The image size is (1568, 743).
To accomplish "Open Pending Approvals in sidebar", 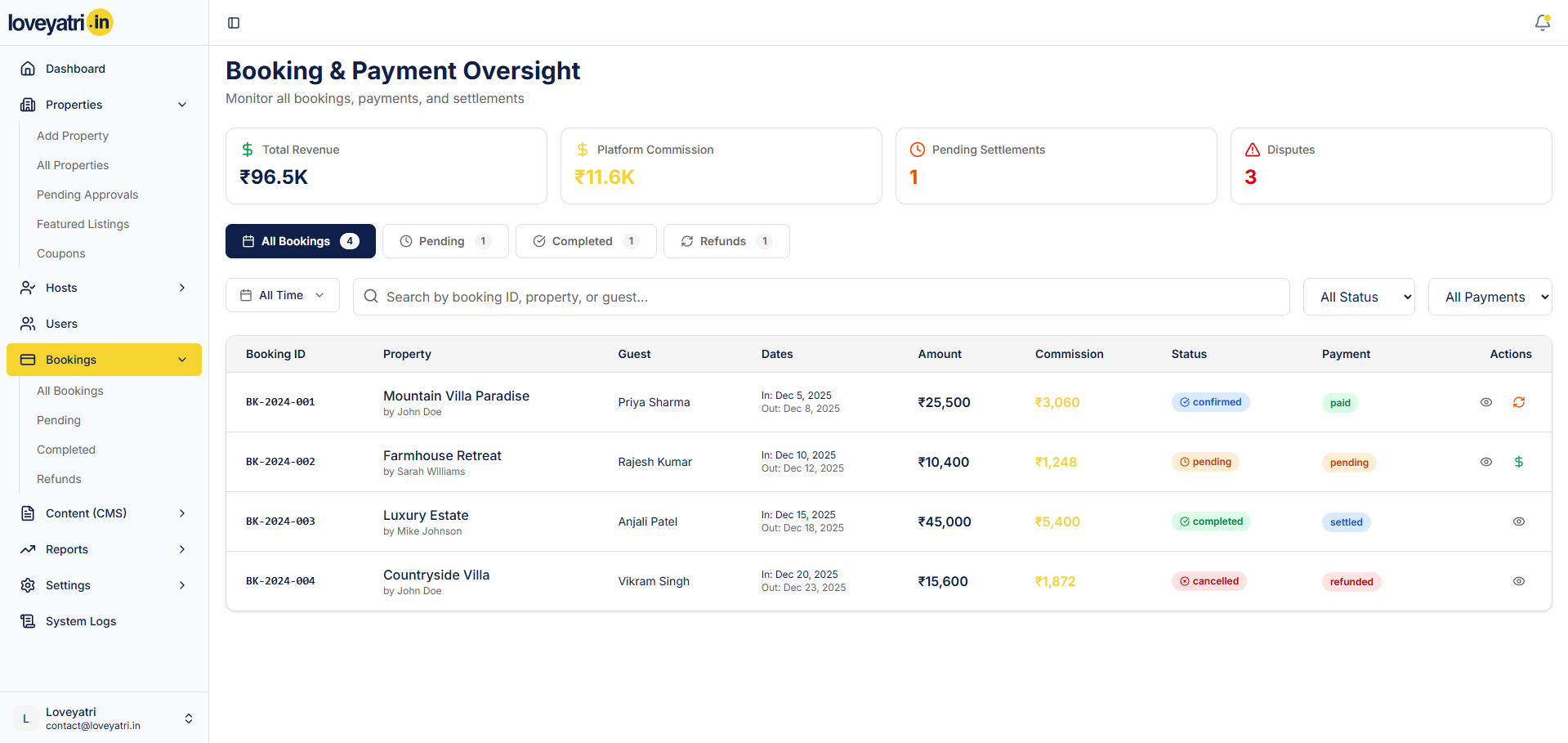I will (87, 195).
